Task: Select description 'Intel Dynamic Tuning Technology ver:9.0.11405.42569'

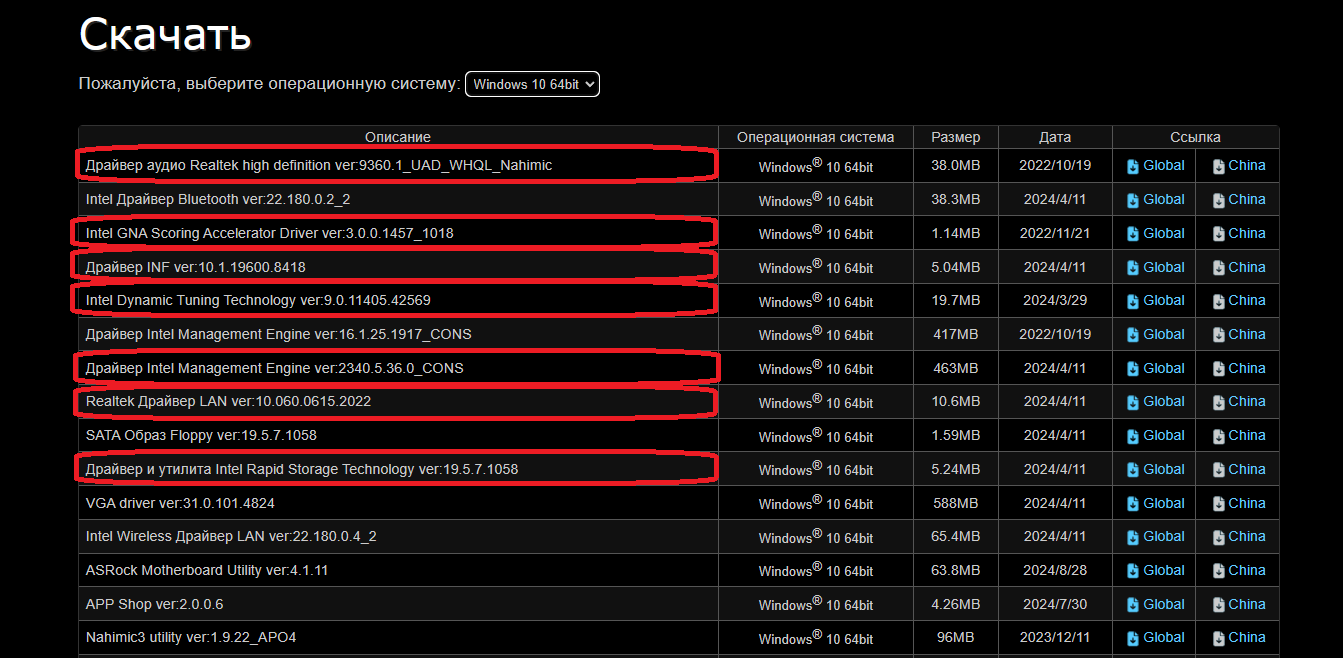Action: [x=258, y=300]
